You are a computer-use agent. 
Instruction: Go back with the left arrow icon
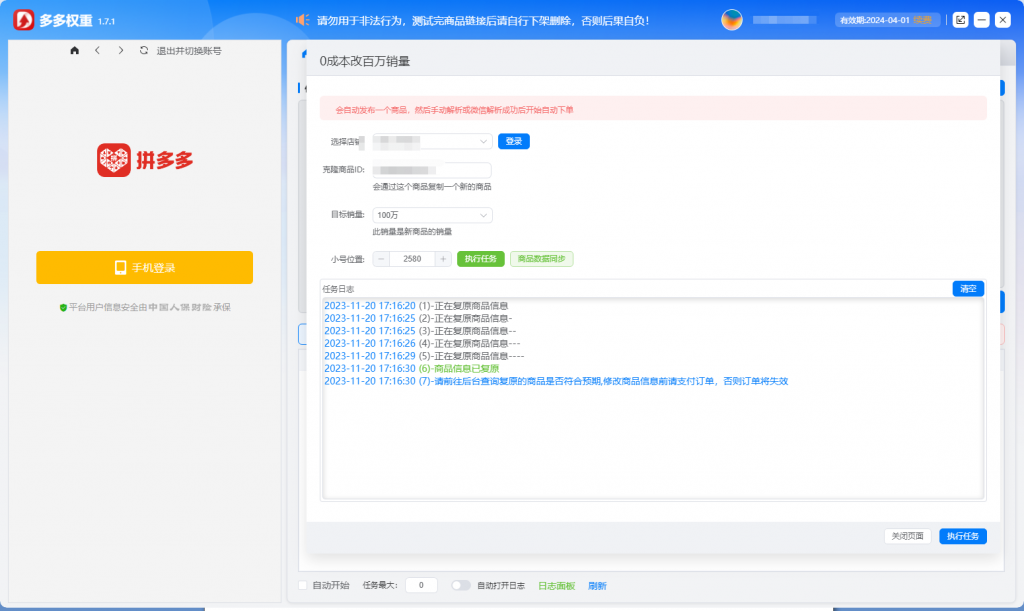pos(97,50)
